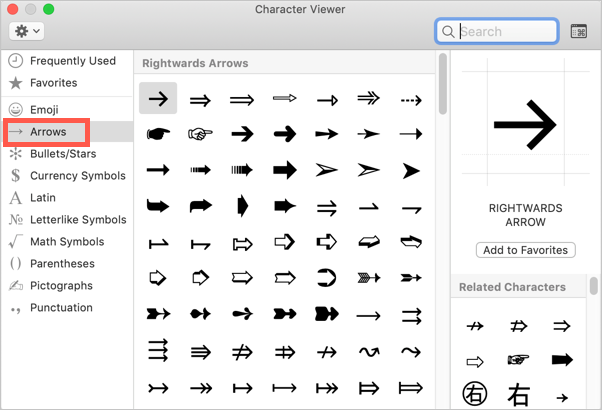Choose the rightwards wave arrow character
602x410 pixels.
(x=369, y=352)
